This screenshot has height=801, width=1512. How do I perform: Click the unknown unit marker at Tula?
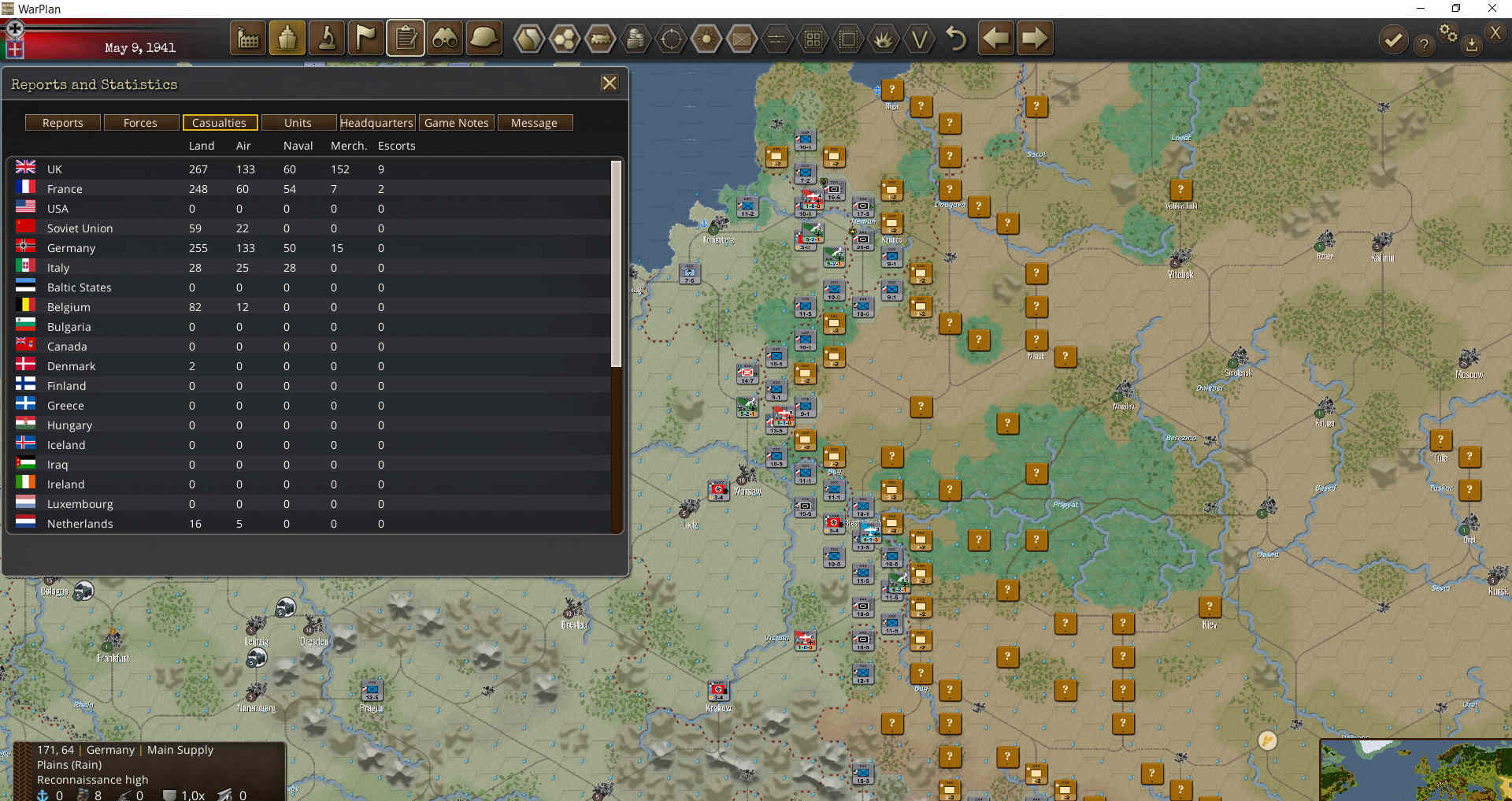pos(1440,440)
